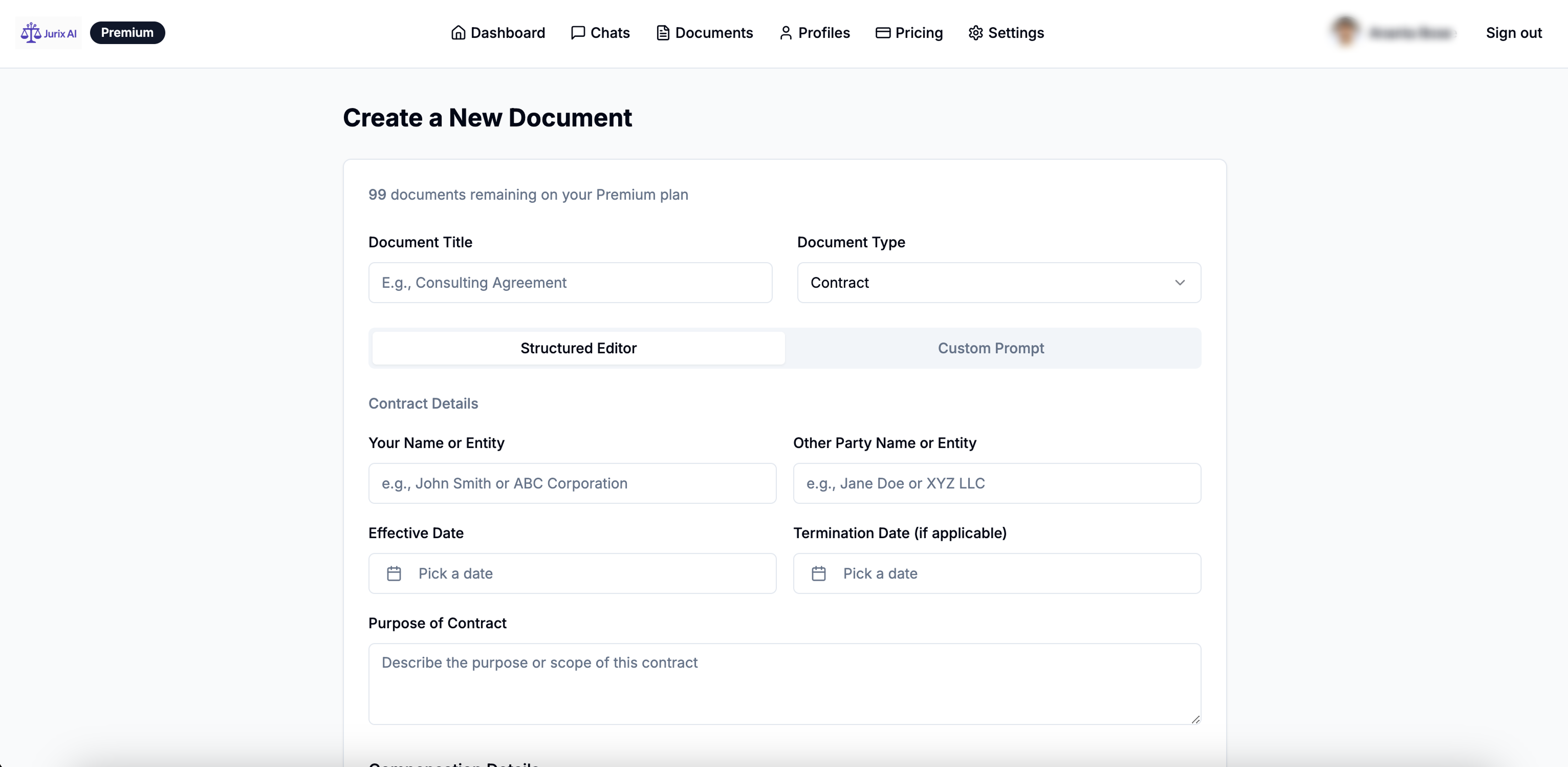This screenshot has height=767, width=1568.
Task: Open the user avatar in header
Action: tap(1344, 32)
